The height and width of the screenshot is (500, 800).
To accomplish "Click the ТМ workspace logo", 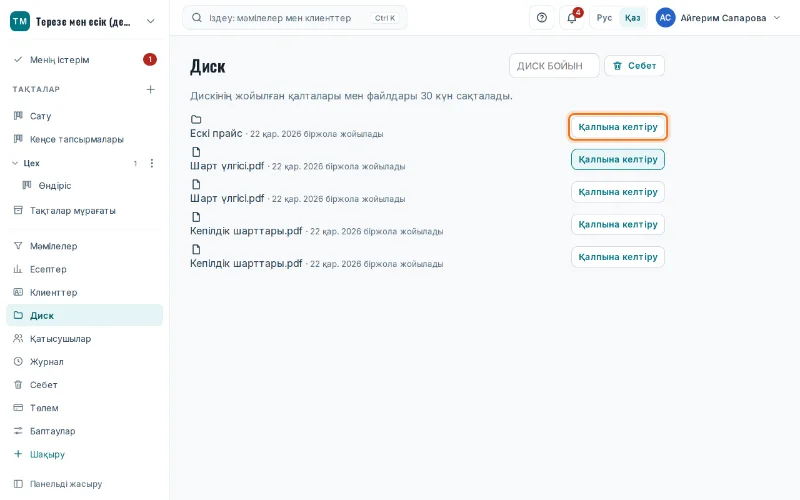I will 20,21.
